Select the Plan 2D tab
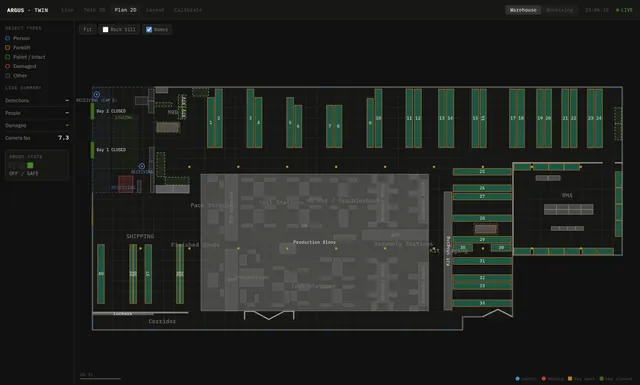The image size is (640, 385). (125, 10)
